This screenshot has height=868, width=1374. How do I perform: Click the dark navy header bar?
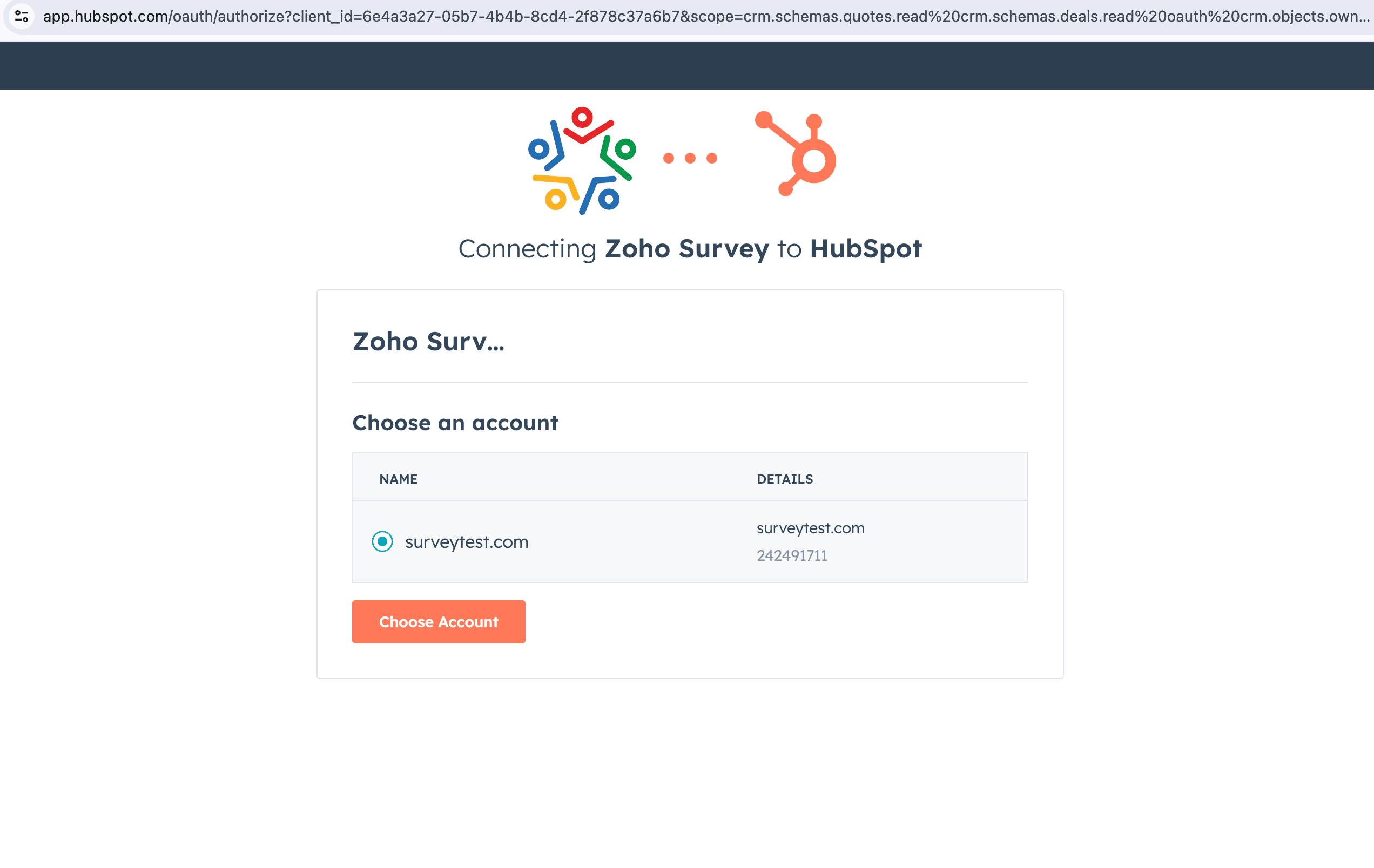(x=687, y=65)
